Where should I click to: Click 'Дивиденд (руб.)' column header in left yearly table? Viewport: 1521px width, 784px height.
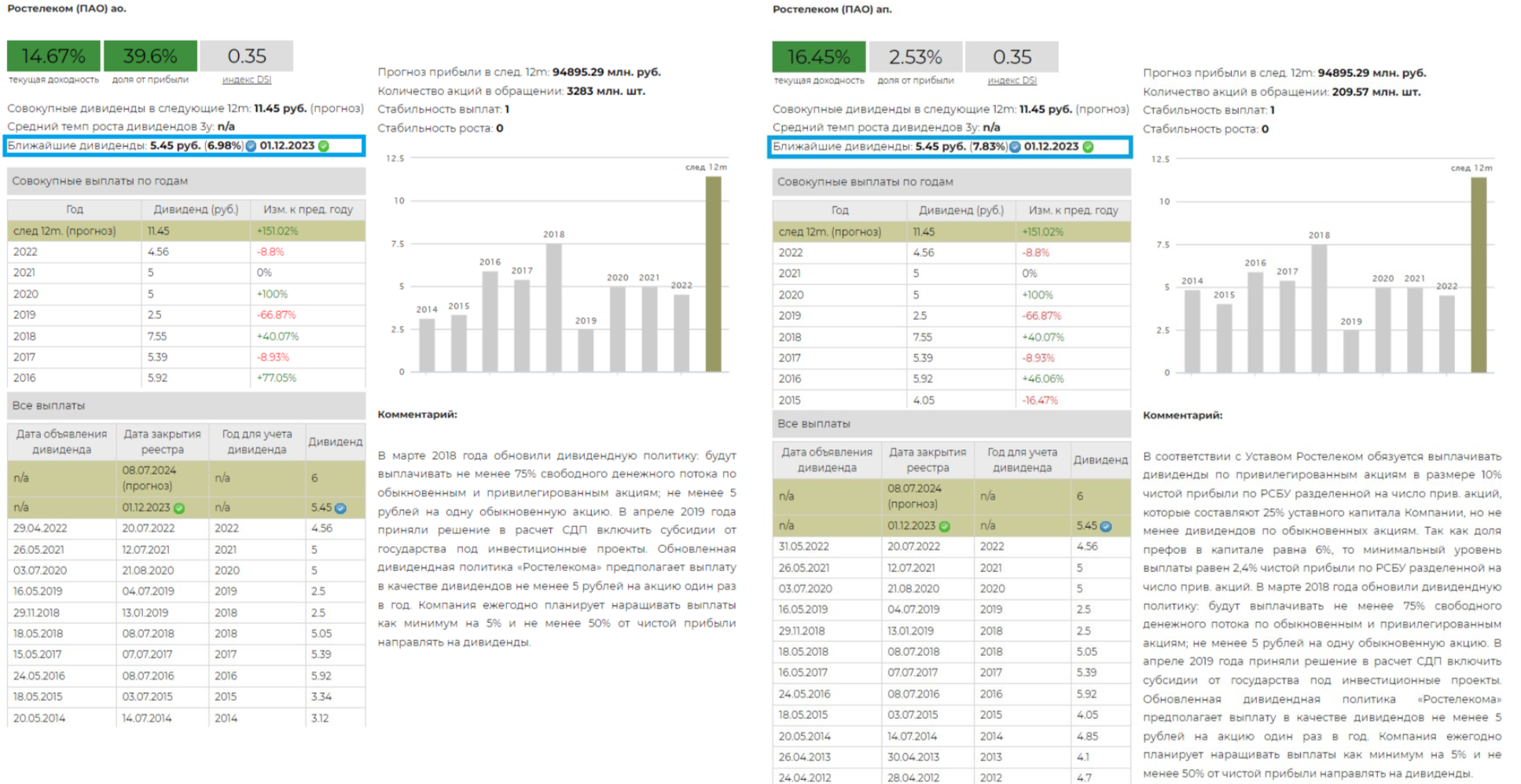[196, 210]
